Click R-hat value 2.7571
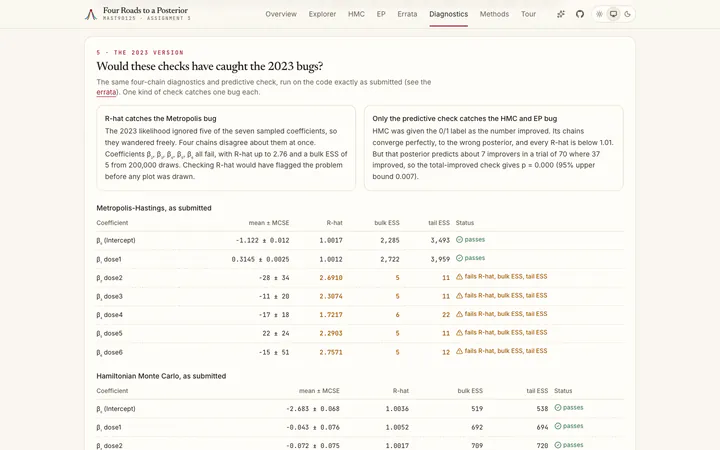This screenshot has height=450, width=720. click(x=331, y=352)
